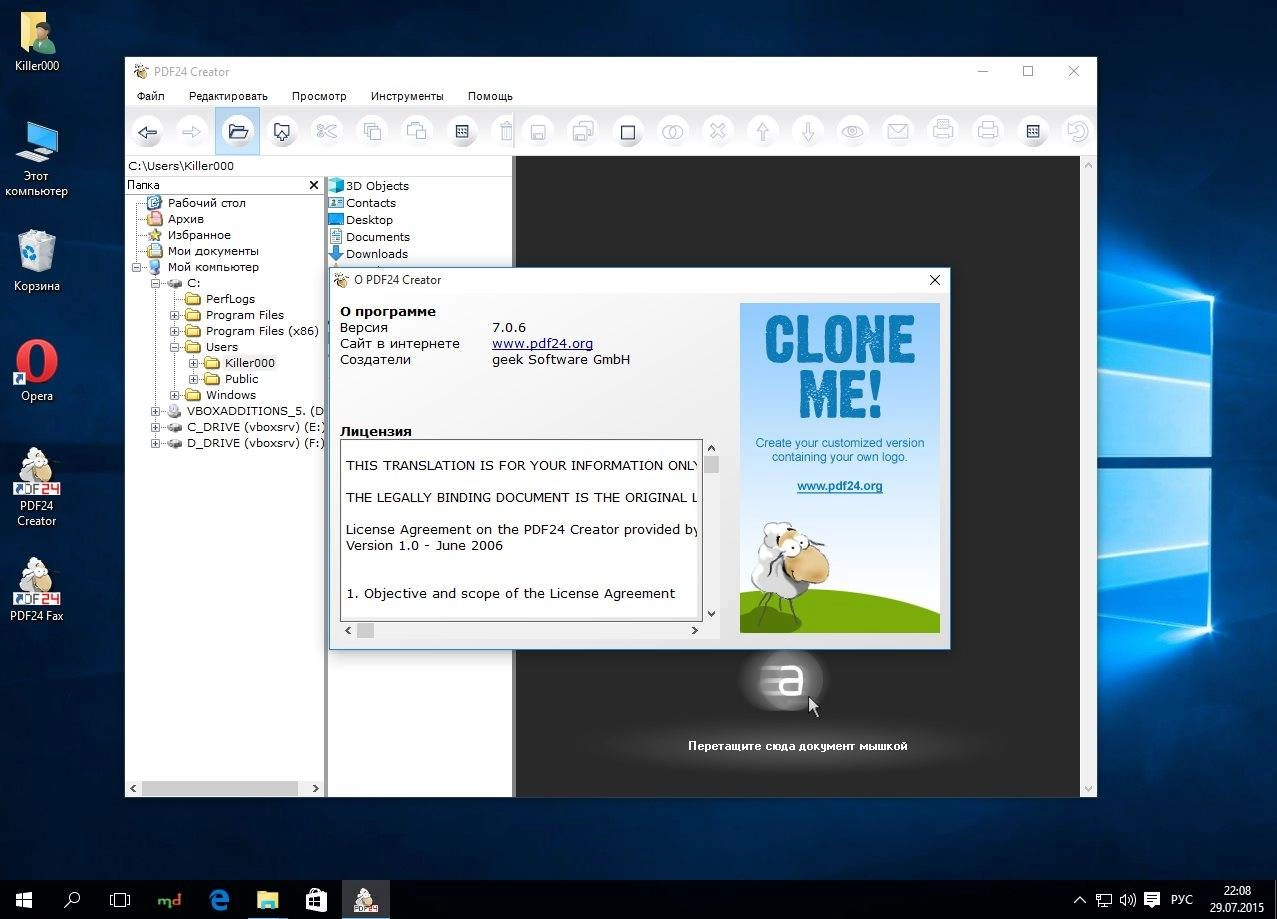Click the Windows Start button

[x=24, y=900]
